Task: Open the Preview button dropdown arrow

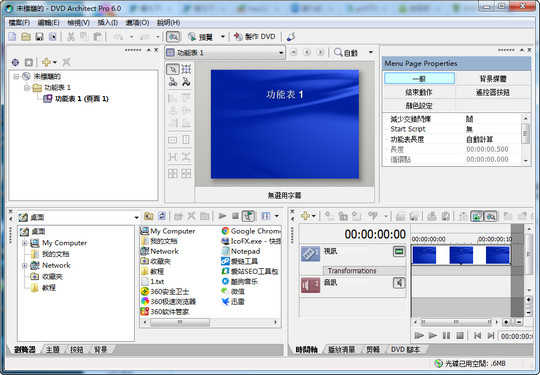Action: [x=223, y=37]
